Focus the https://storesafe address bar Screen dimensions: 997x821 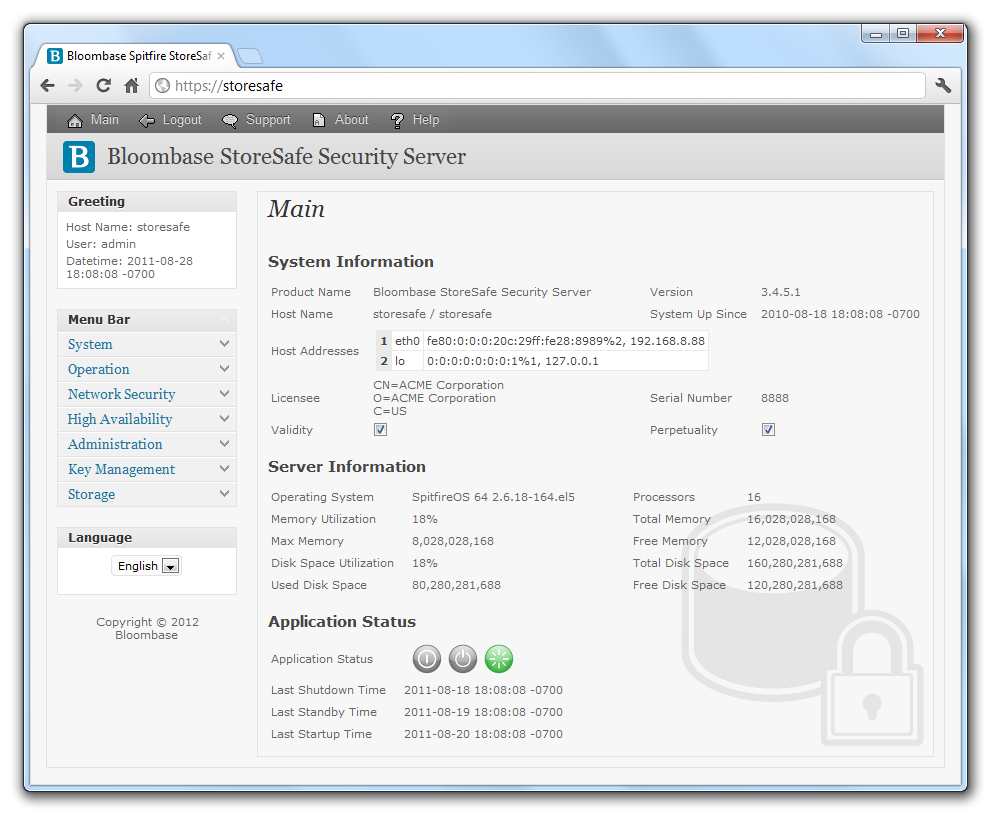pos(537,85)
